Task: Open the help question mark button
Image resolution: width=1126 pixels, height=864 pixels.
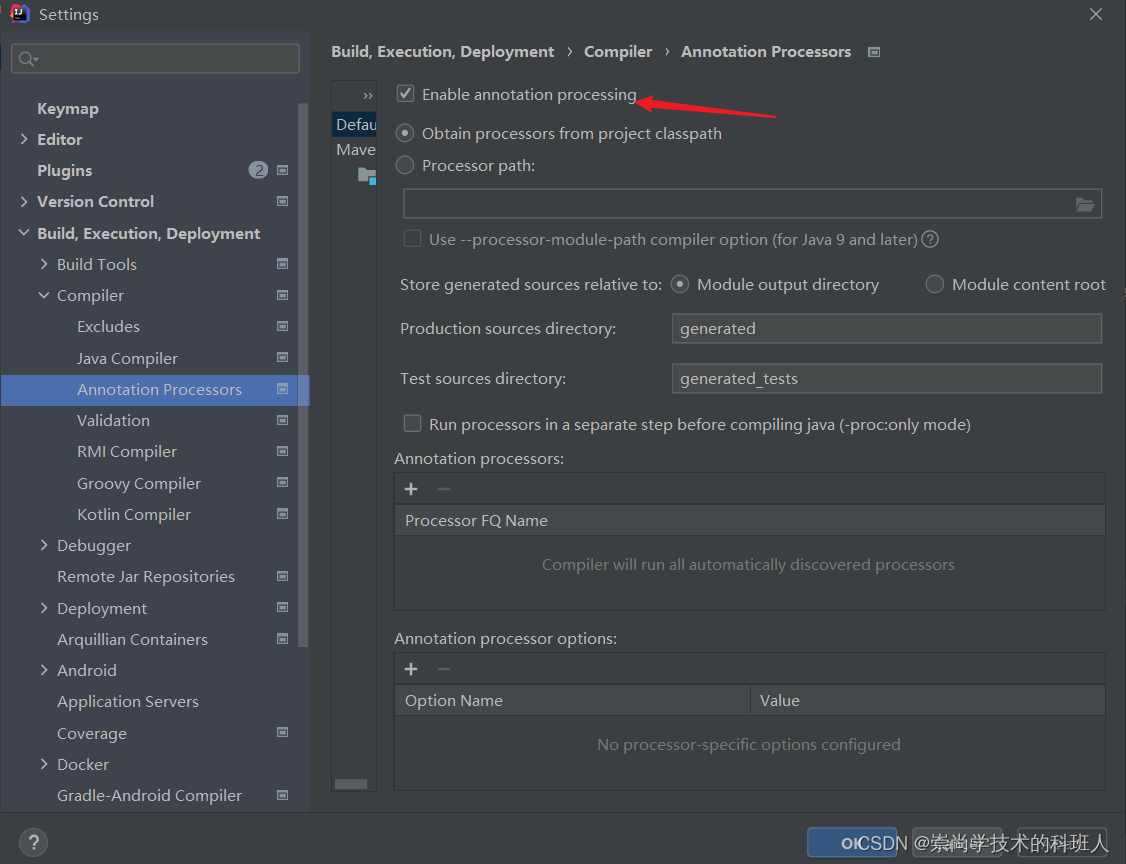Action: point(34,842)
